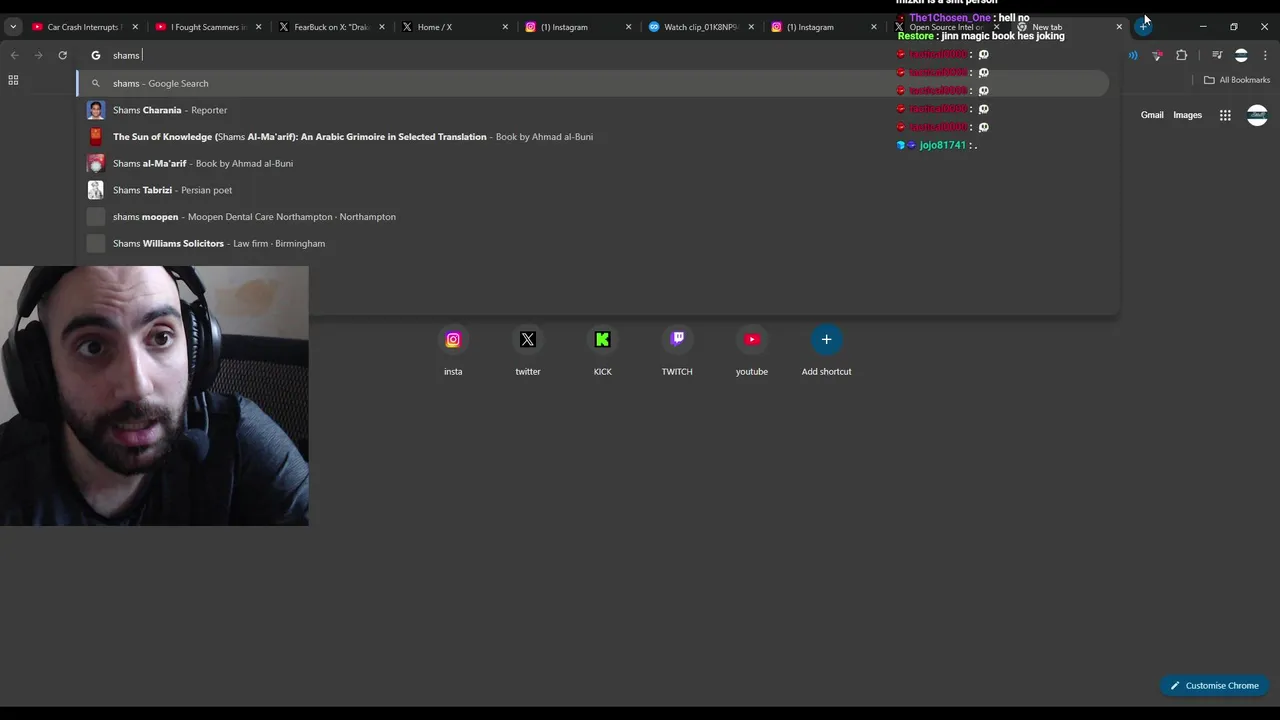
Task: Open the Chrome three-dot menu
Action: coord(1265,55)
